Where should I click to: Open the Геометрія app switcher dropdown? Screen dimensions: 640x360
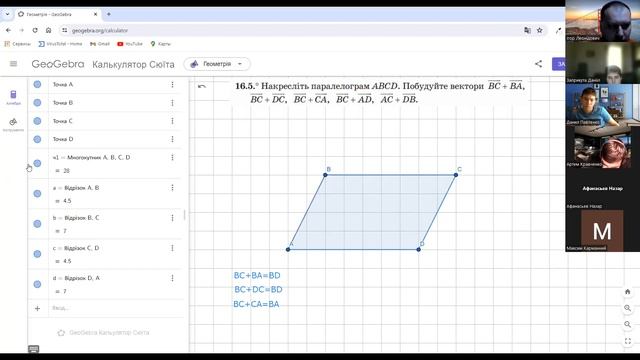pos(217,64)
